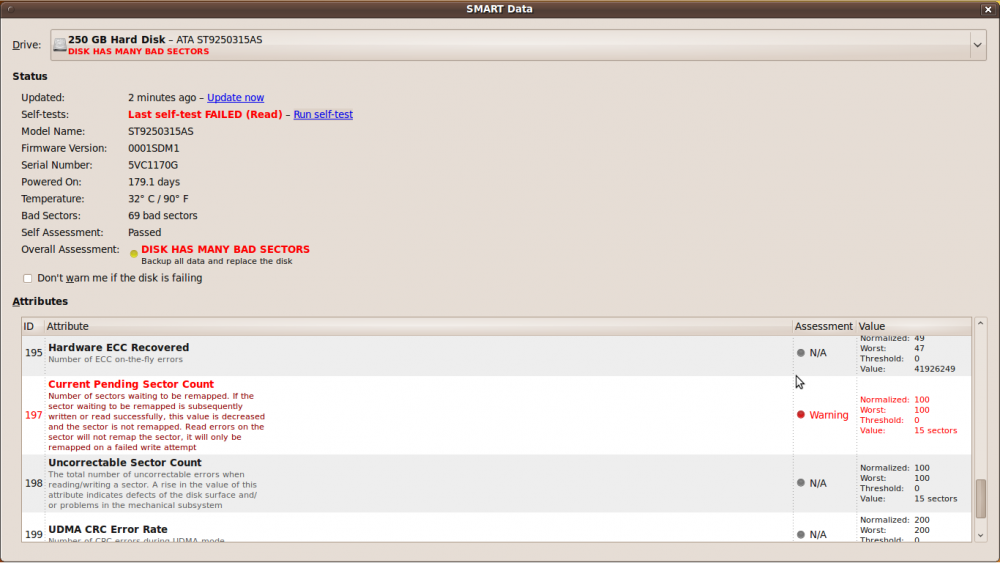This screenshot has width=1000, height=563.
Task: Select the Current Pending Sector Count row
Action: [x=497, y=415]
